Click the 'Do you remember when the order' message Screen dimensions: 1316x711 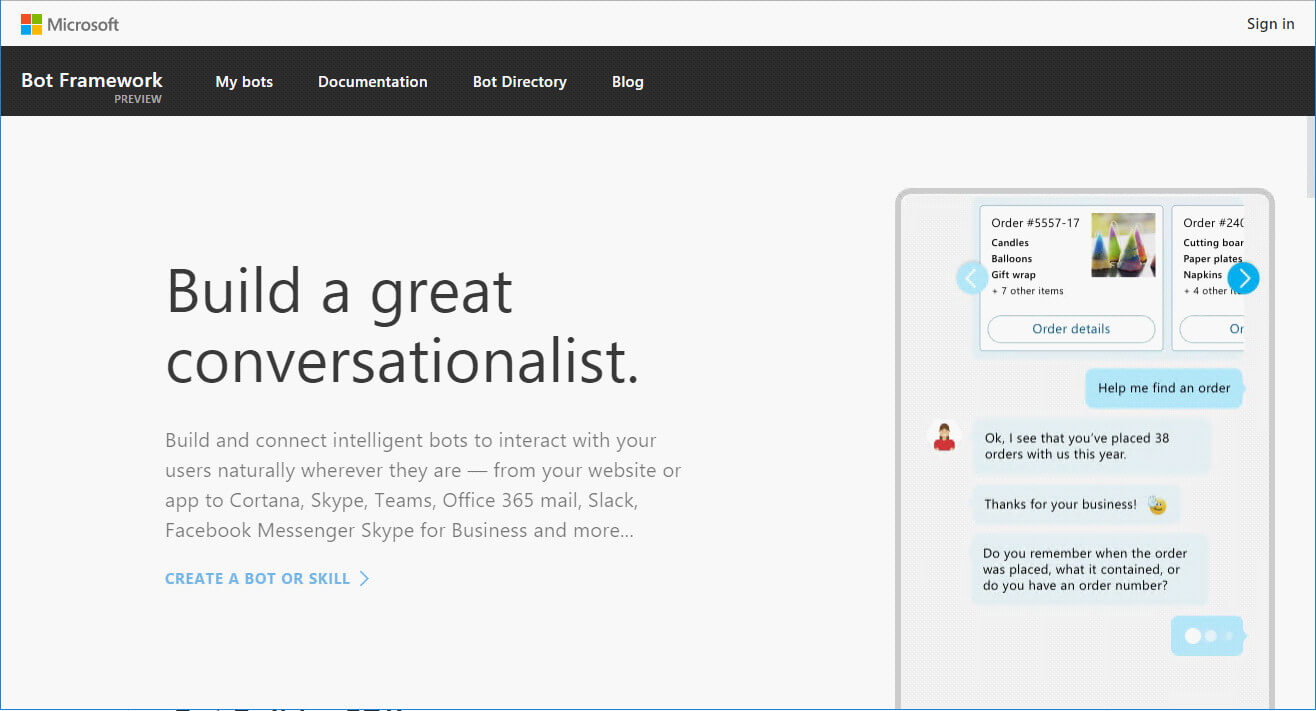pos(1089,569)
